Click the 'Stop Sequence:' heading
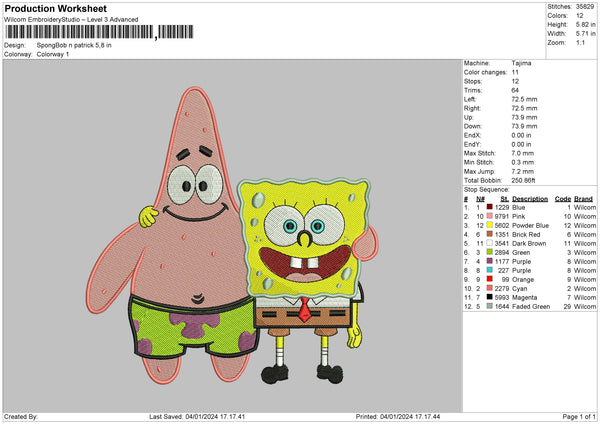The height and width of the screenshot is (424, 600). (x=486, y=190)
